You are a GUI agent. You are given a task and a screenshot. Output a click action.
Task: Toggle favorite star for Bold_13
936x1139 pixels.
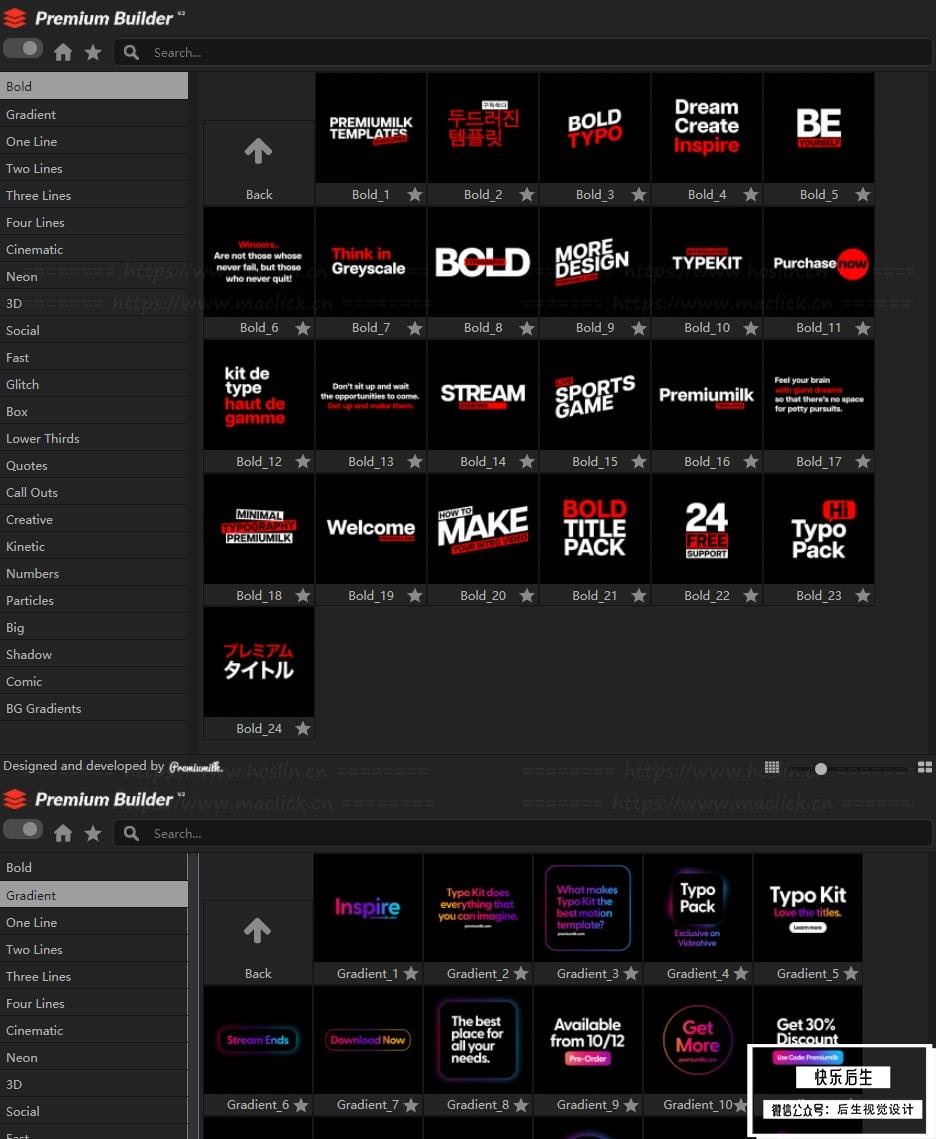[415, 461]
